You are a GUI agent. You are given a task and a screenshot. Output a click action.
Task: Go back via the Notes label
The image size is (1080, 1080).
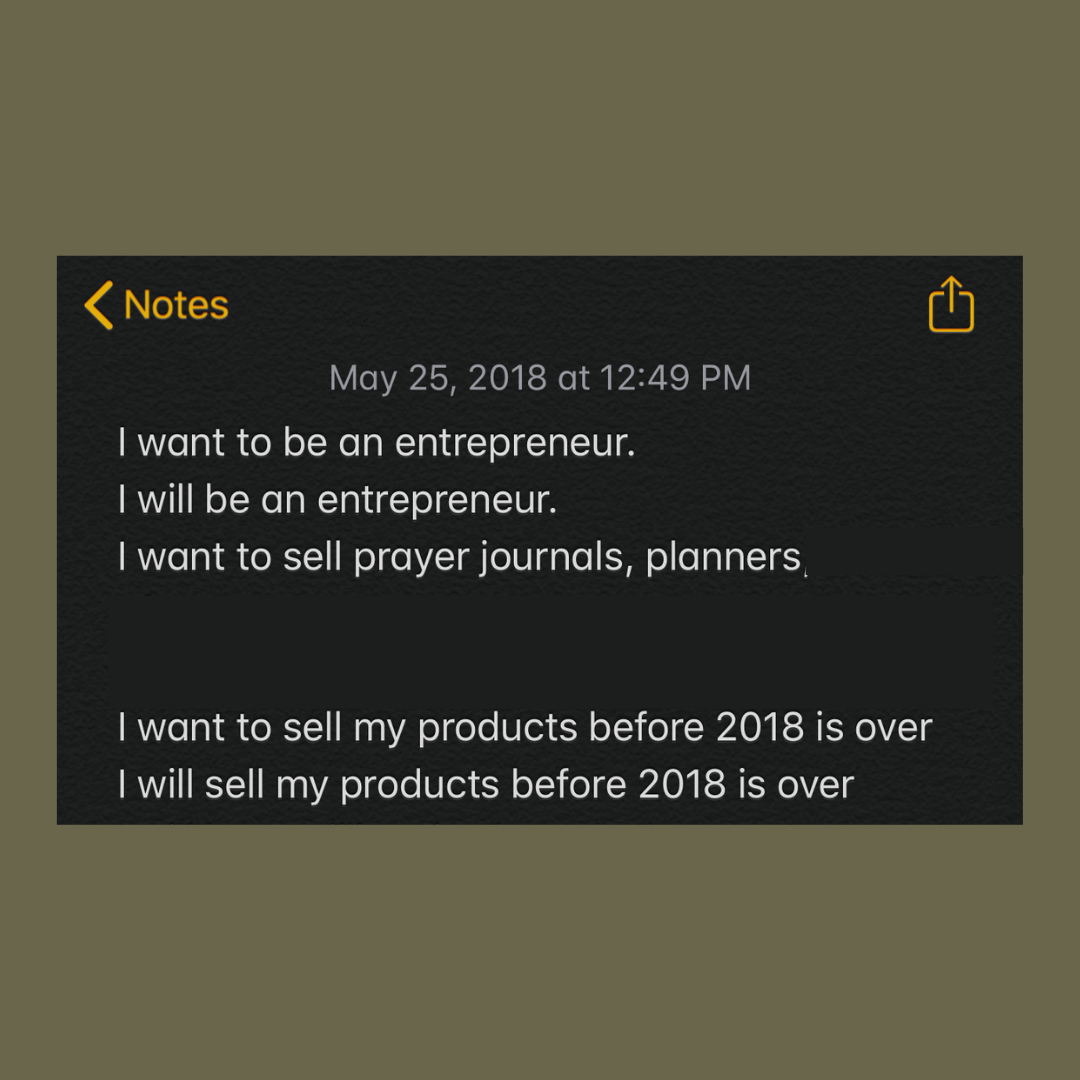tap(176, 305)
